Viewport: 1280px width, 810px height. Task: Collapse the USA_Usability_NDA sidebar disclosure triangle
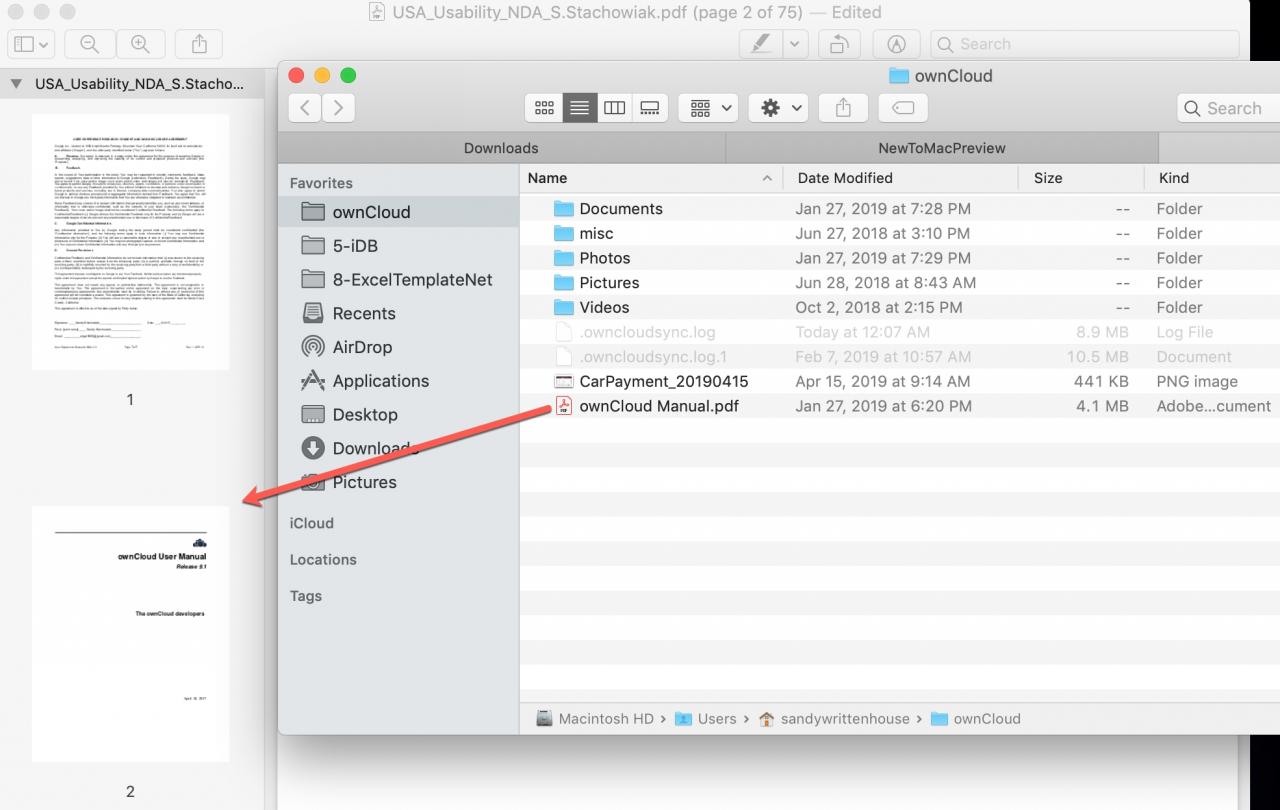click(15, 84)
